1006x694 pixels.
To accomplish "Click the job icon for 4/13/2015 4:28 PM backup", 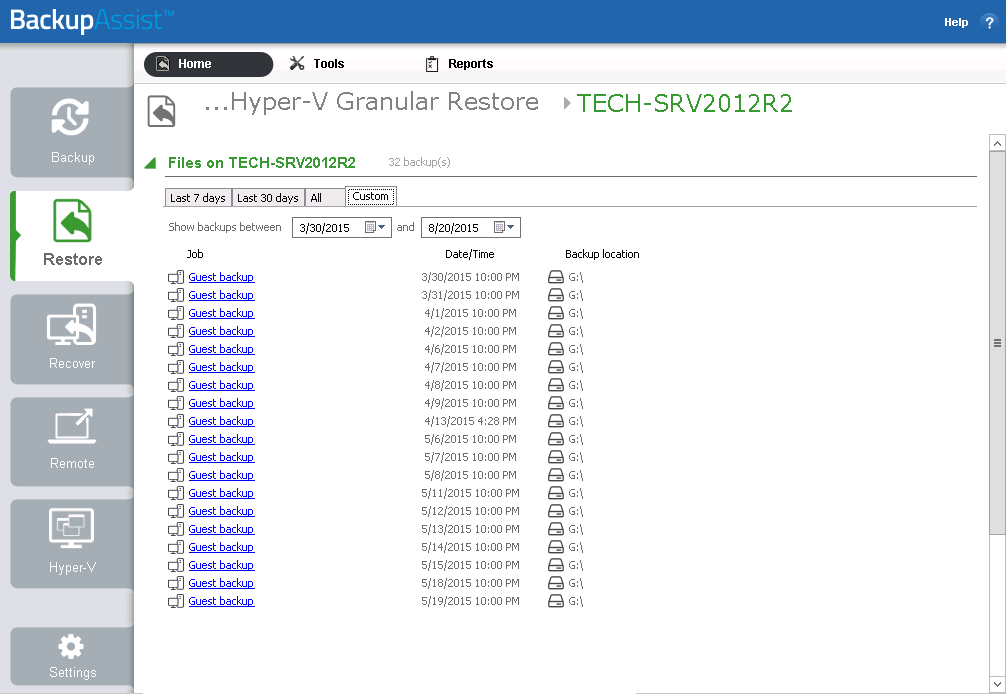I will point(176,421).
